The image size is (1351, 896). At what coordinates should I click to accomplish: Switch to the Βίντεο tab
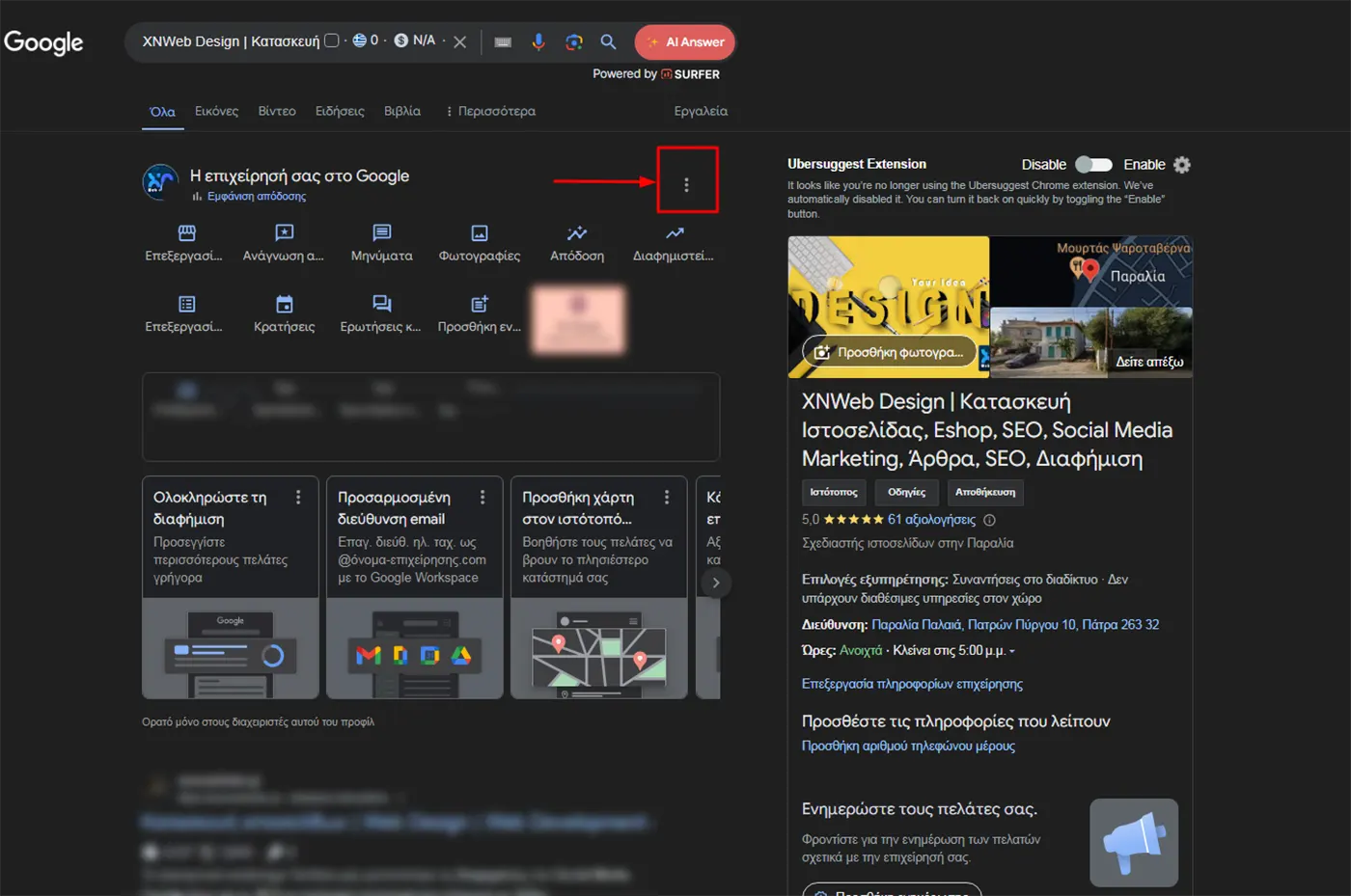coord(277,111)
